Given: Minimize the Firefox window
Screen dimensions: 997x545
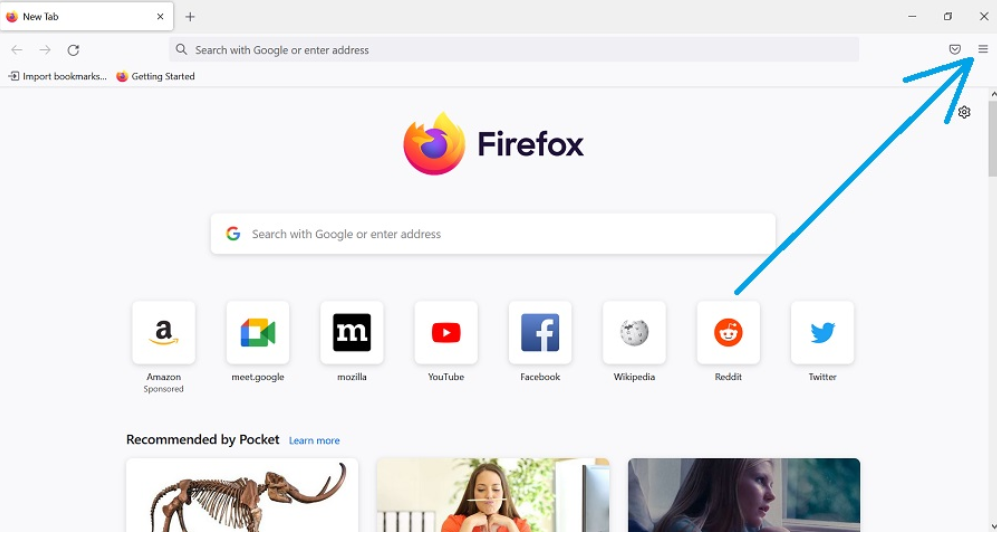Looking at the screenshot, I should pyautogui.click(x=912, y=17).
